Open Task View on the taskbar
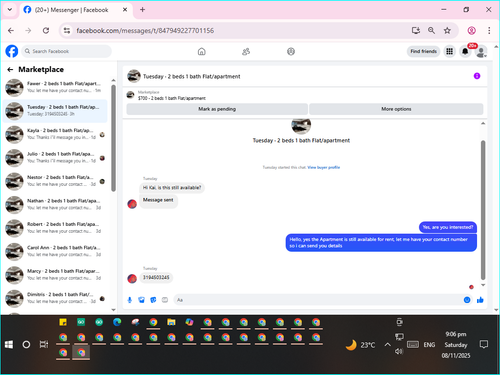Viewport: 500px width, 375px height. point(44,344)
